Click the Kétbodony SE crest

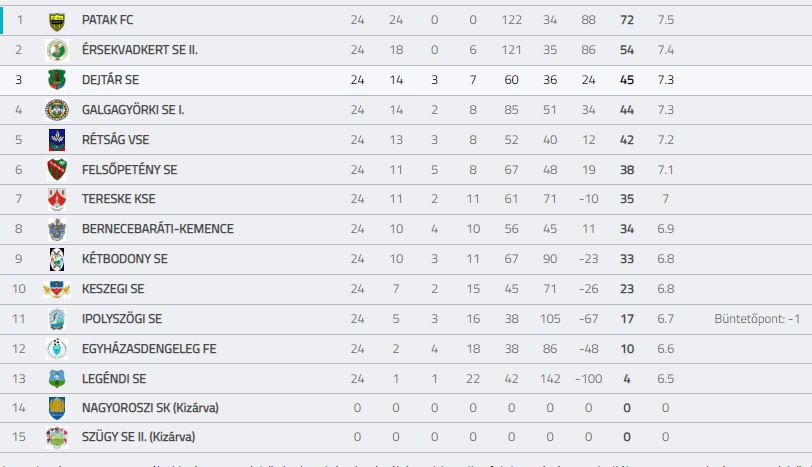tap(57, 259)
